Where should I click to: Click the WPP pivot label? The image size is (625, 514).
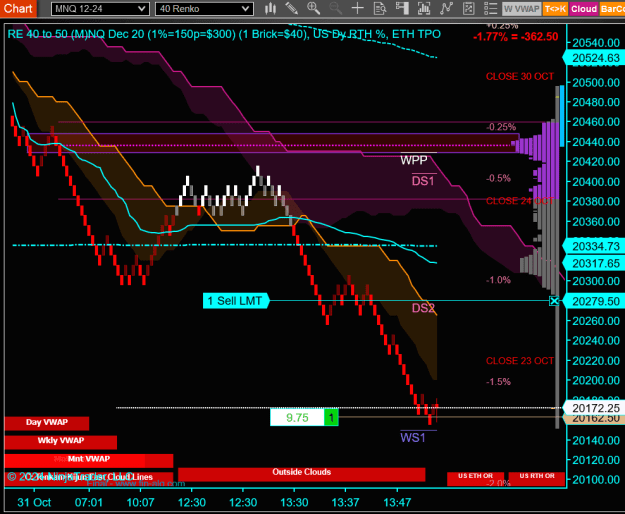[x=414, y=160]
